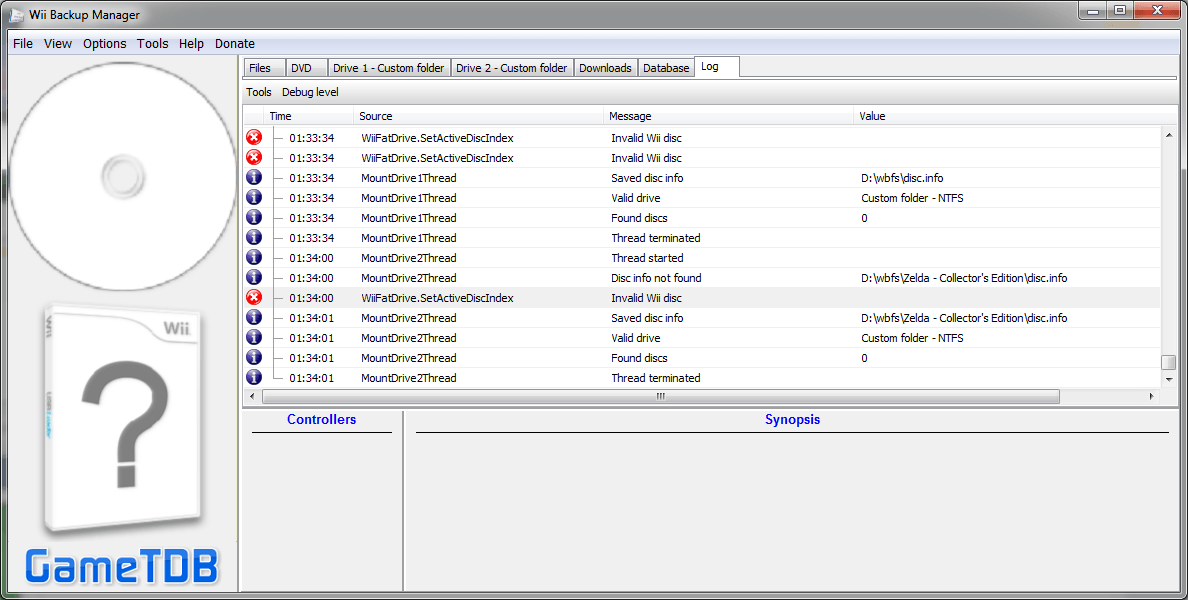1188x600 pixels.
Task: Click info icon of MountDrive2Thread Valid drive row
Action: tap(254, 337)
